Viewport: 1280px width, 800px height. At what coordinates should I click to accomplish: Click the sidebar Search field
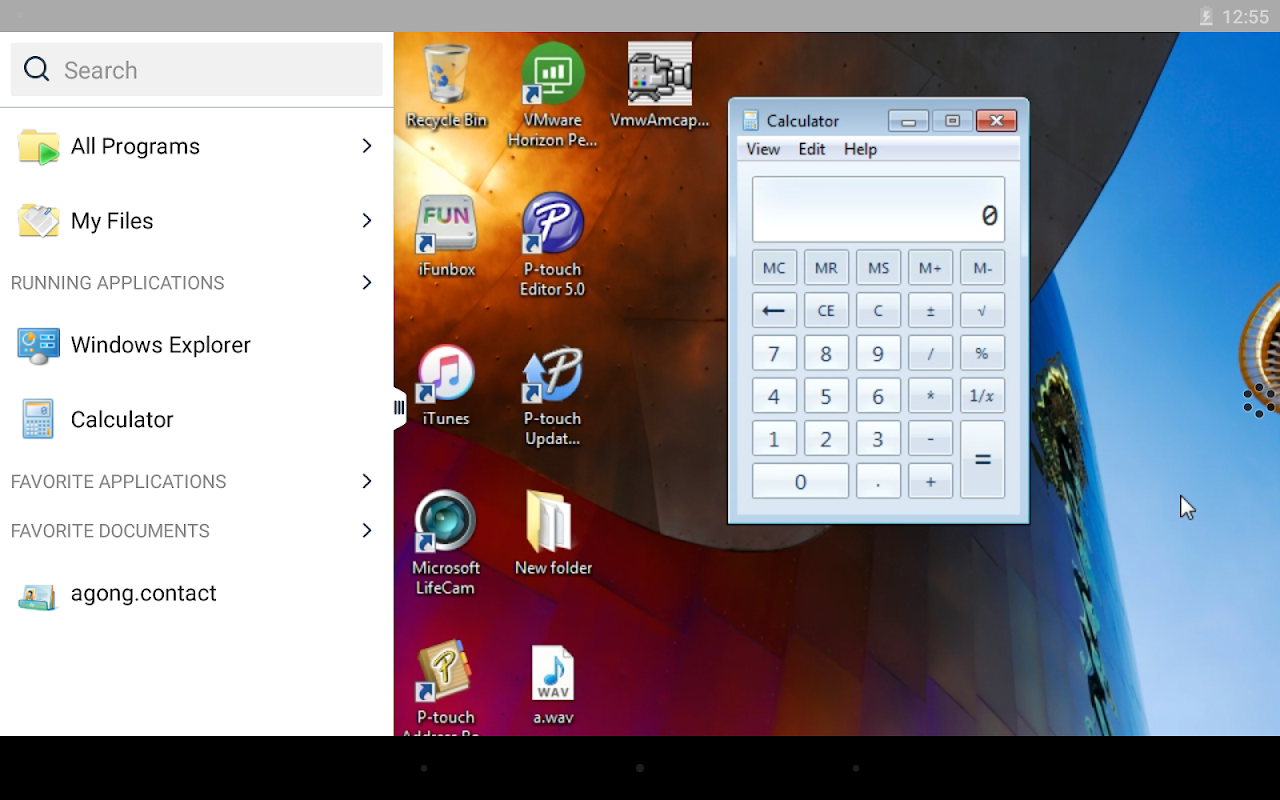[197, 70]
